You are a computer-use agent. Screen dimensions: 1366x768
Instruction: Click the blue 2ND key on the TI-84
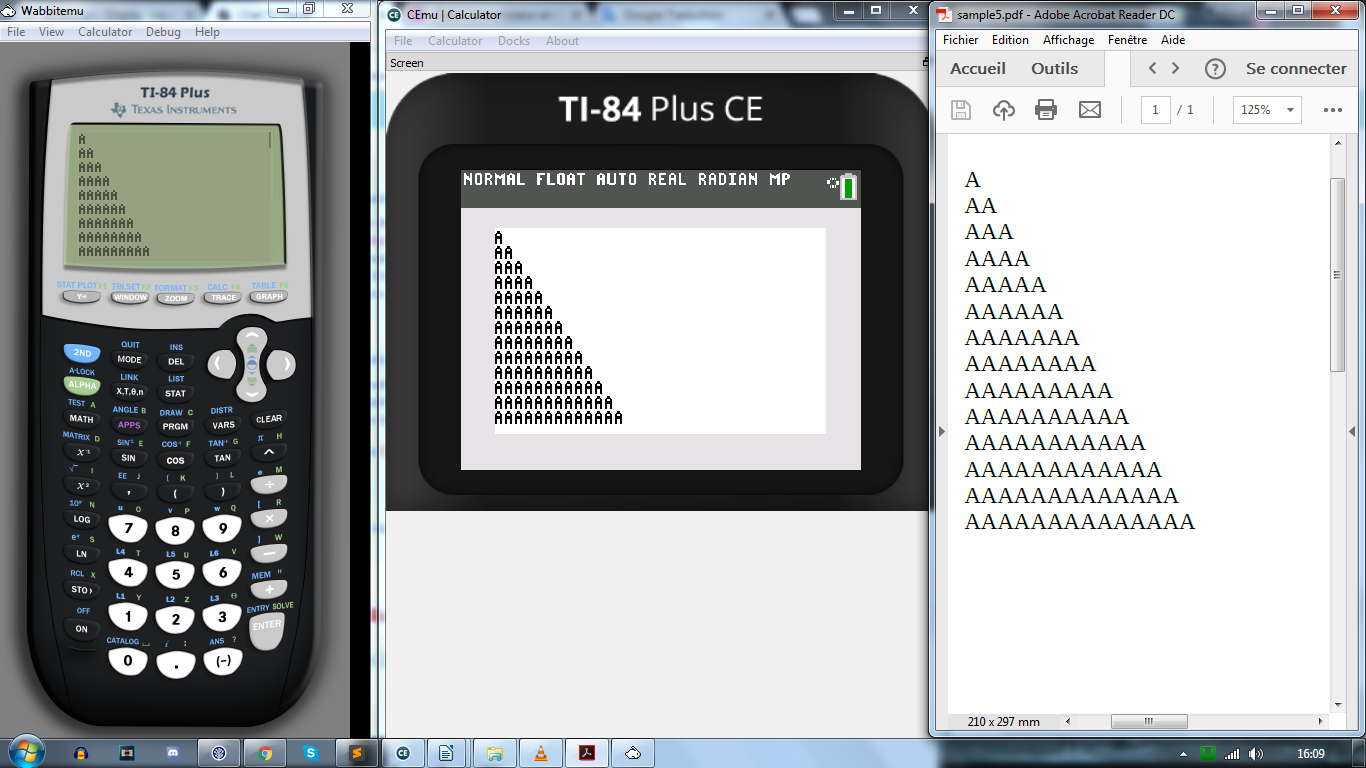click(x=82, y=353)
